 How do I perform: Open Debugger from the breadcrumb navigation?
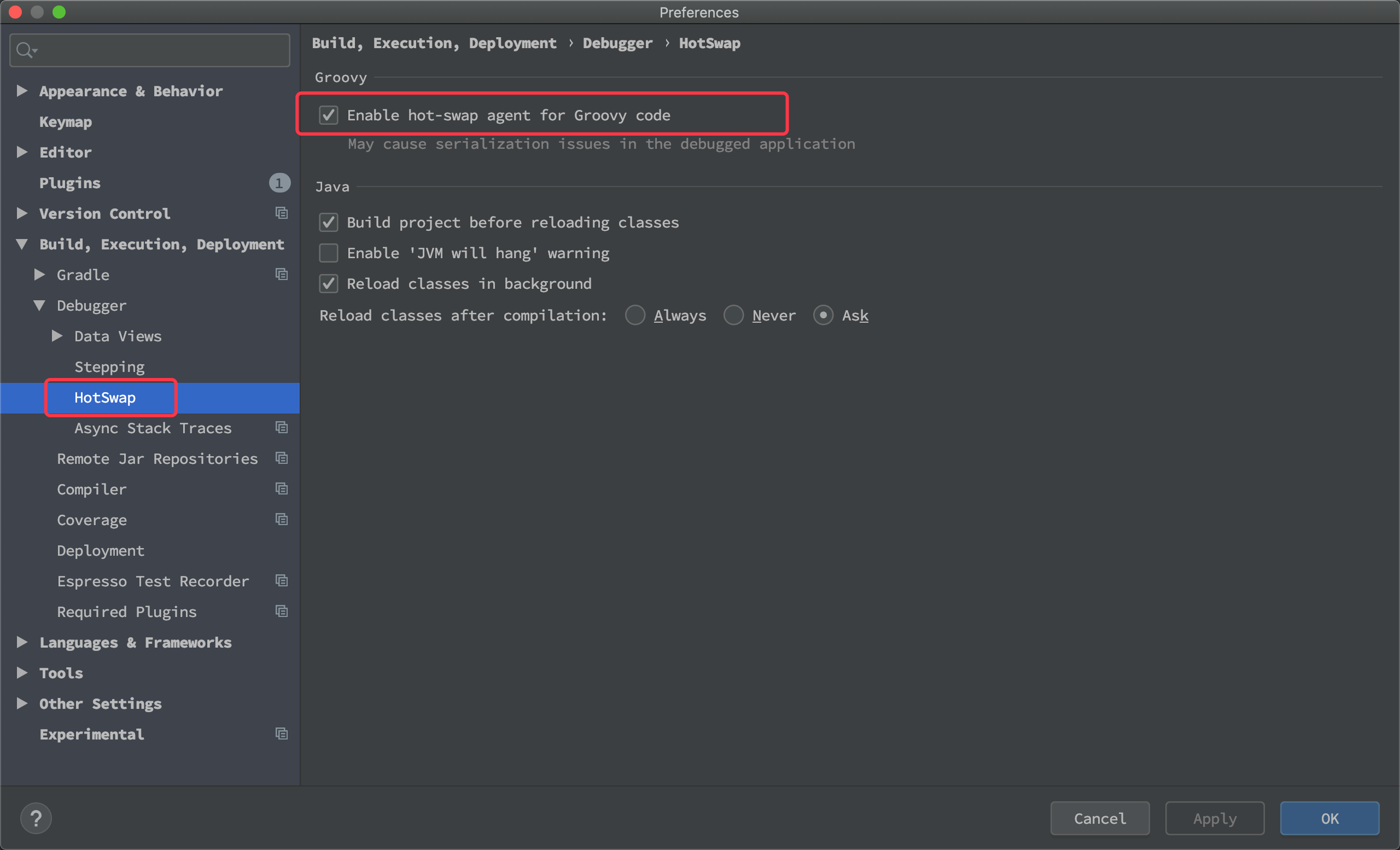[x=617, y=43]
